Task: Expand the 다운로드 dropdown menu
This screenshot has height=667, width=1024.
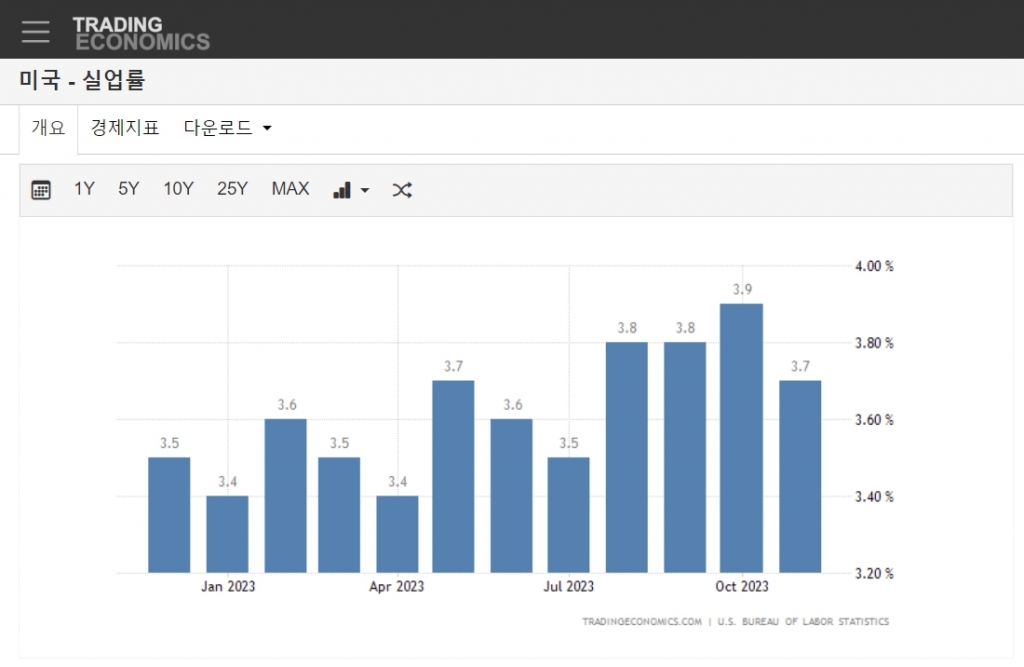Action: [228, 128]
